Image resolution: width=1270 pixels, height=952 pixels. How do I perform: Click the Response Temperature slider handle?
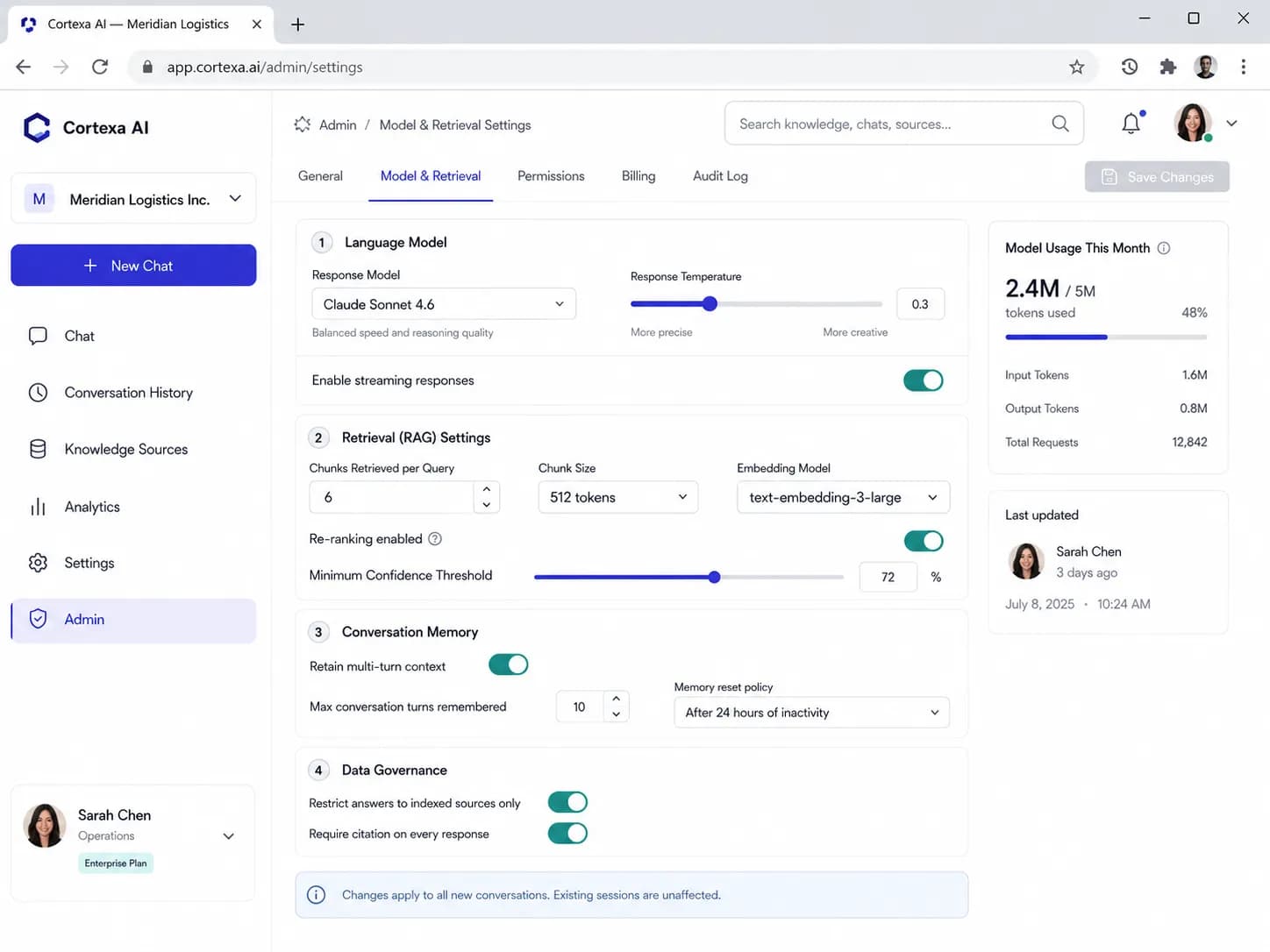coord(710,304)
